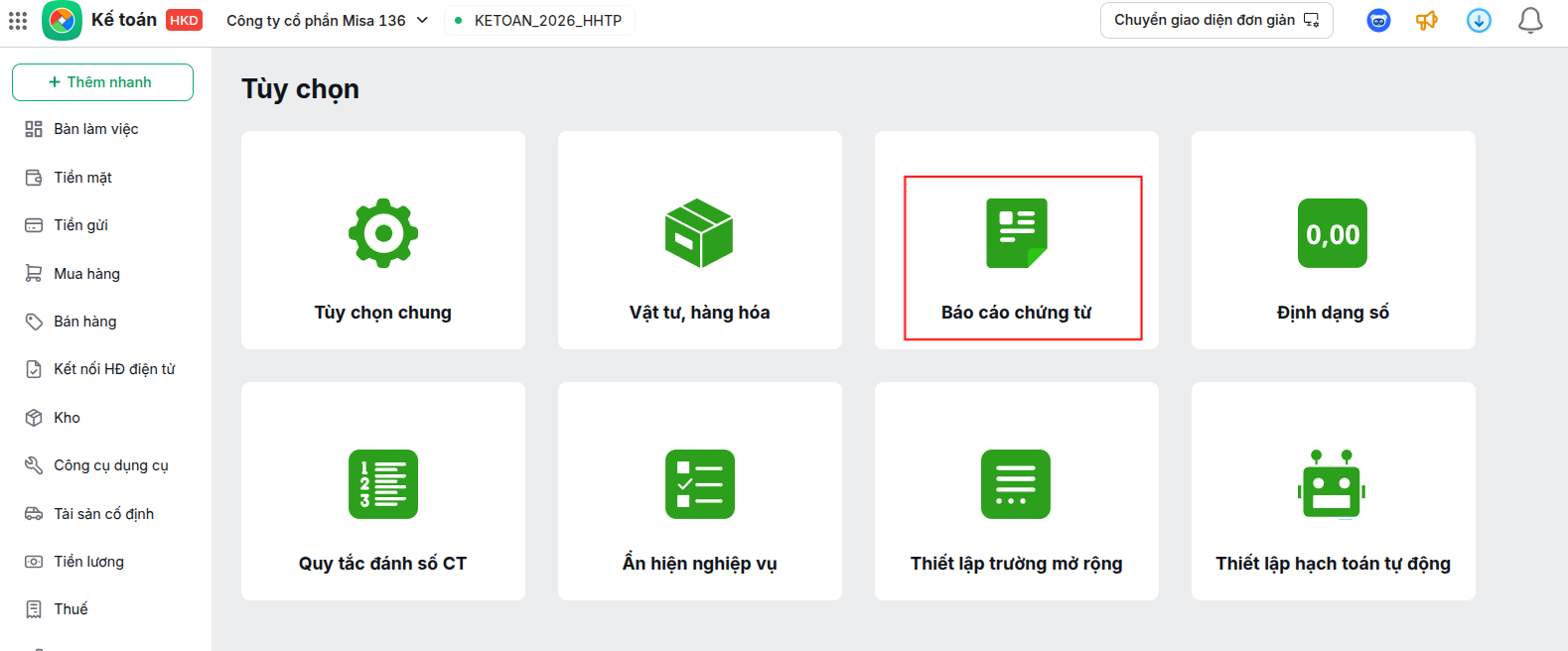Click the Tiền lương sidebar label
Viewport: 1568px width, 651px height.
[x=88, y=562]
